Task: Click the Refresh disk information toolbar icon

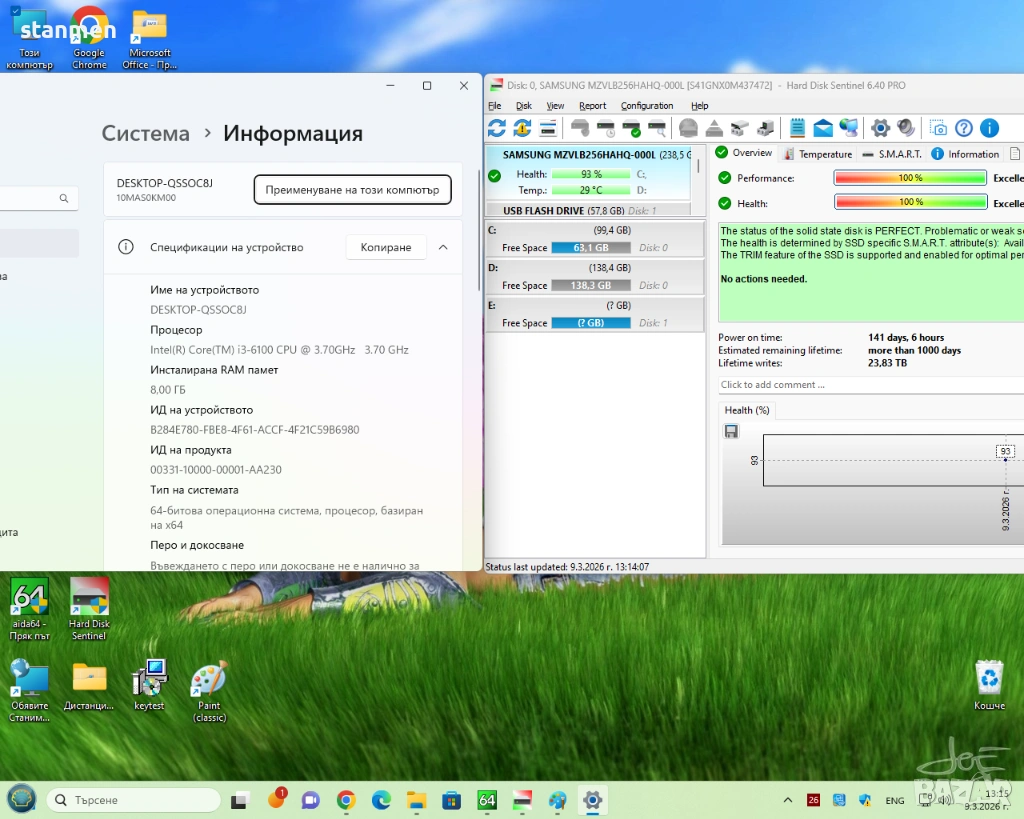Action: [x=497, y=128]
